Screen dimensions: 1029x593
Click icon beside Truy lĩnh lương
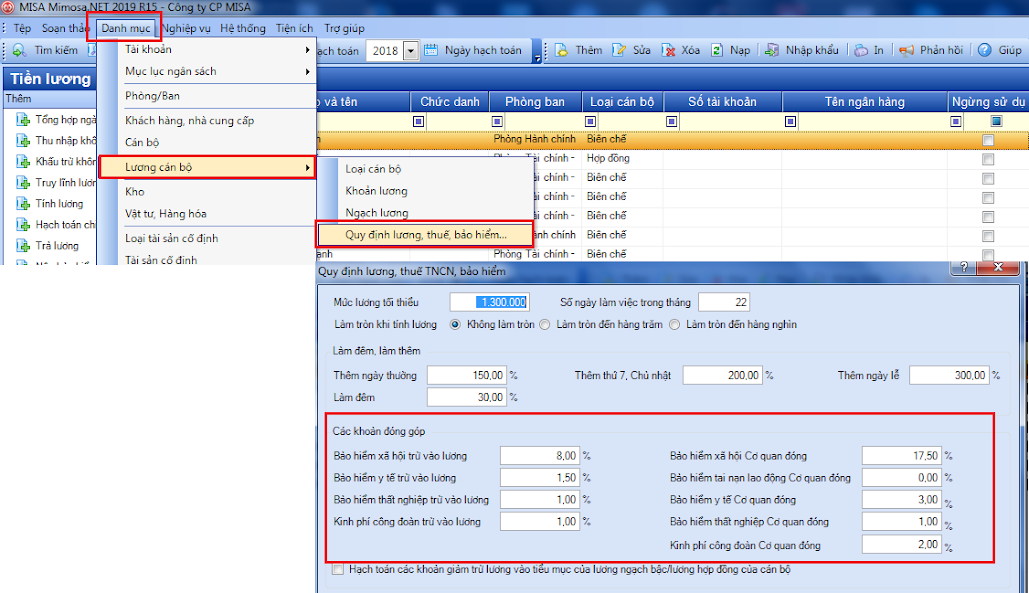(x=23, y=182)
